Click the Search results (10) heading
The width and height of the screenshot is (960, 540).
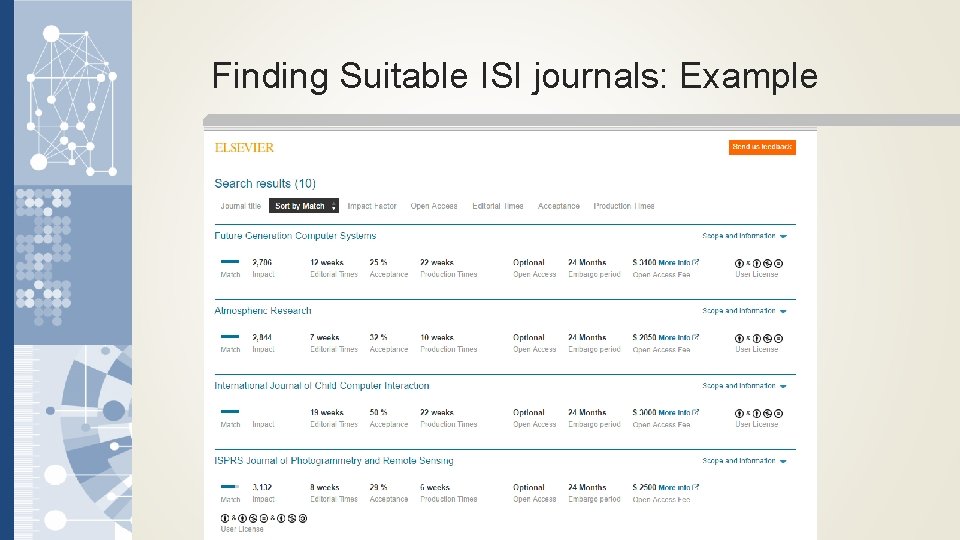pyautogui.click(x=265, y=184)
